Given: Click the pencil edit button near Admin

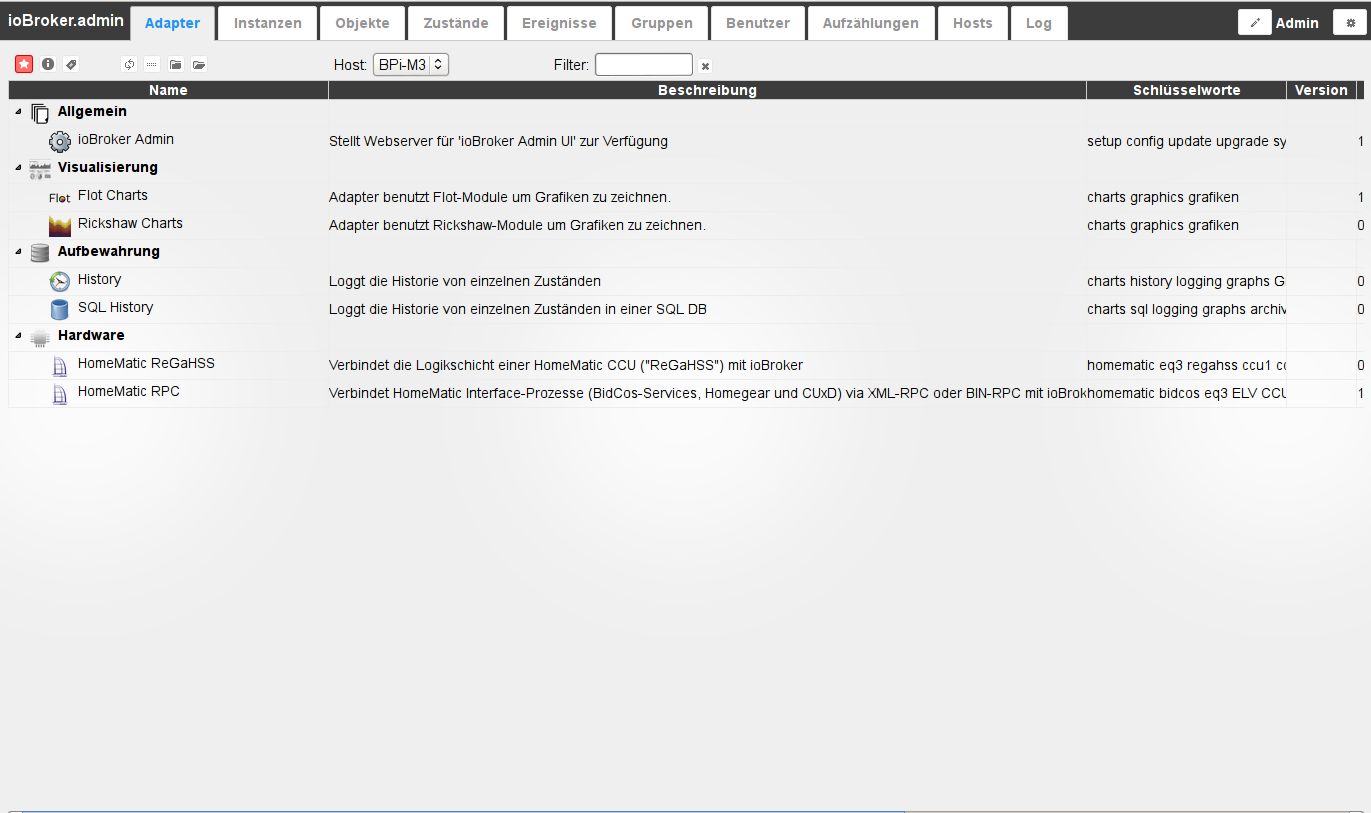Looking at the screenshot, I should 1254,22.
